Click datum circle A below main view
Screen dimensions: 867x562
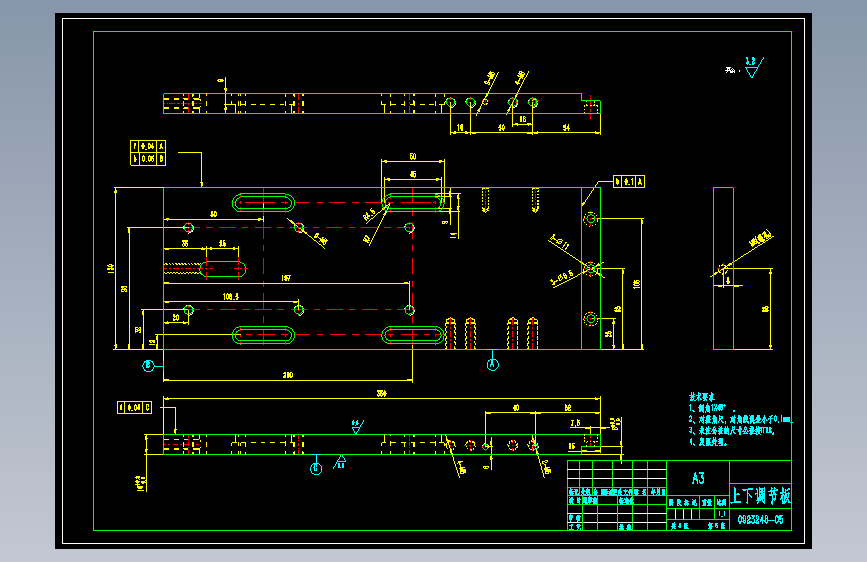pos(493,365)
